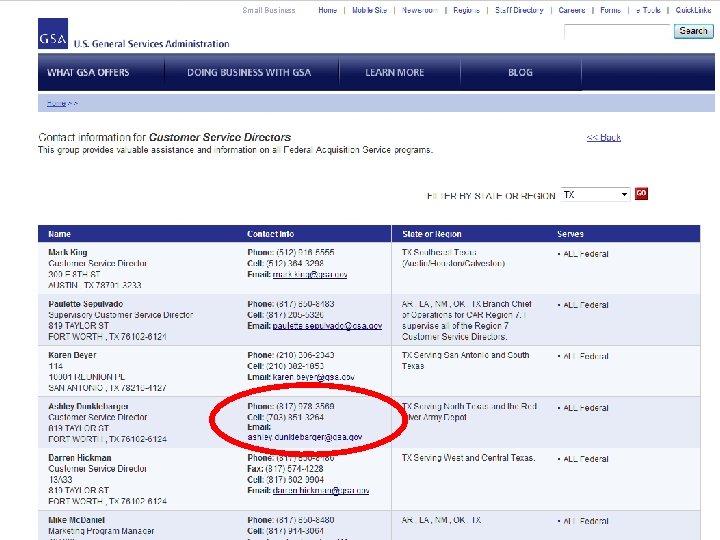Select the name Ashley Dunkleberger
This screenshot has height=540, width=720.
[89, 406]
